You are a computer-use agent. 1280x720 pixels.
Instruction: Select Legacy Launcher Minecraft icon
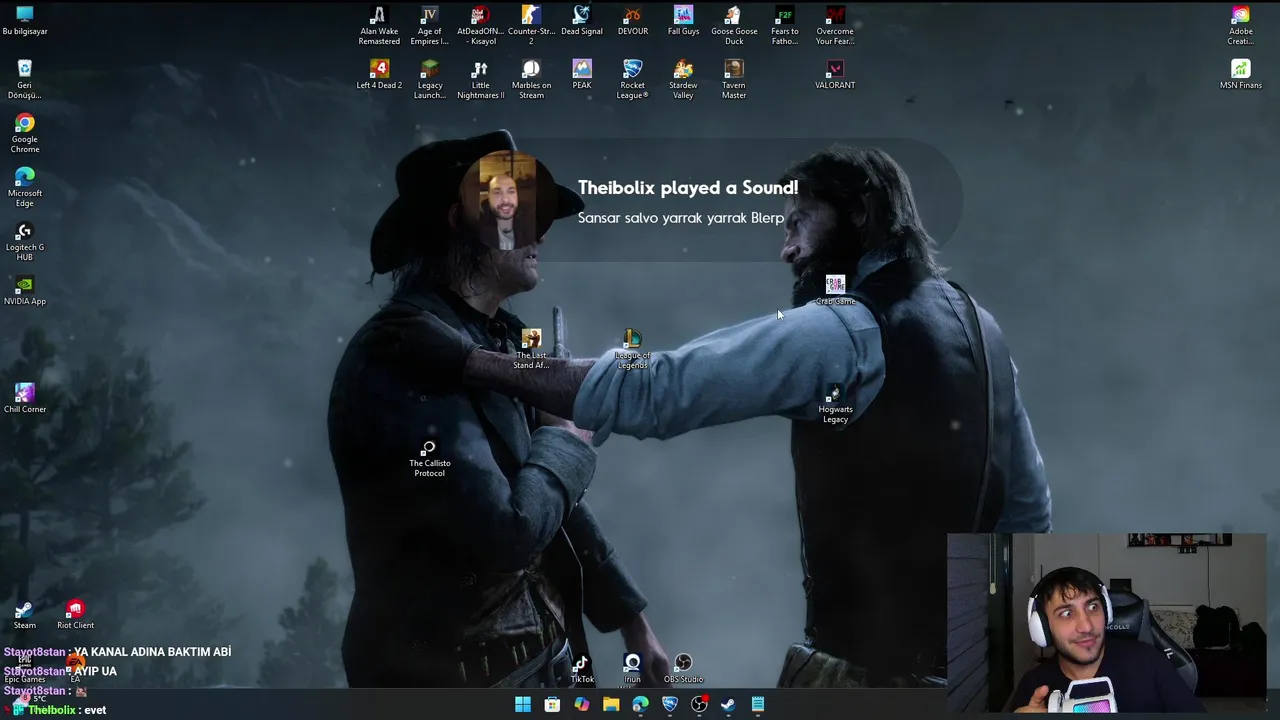pos(429,80)
